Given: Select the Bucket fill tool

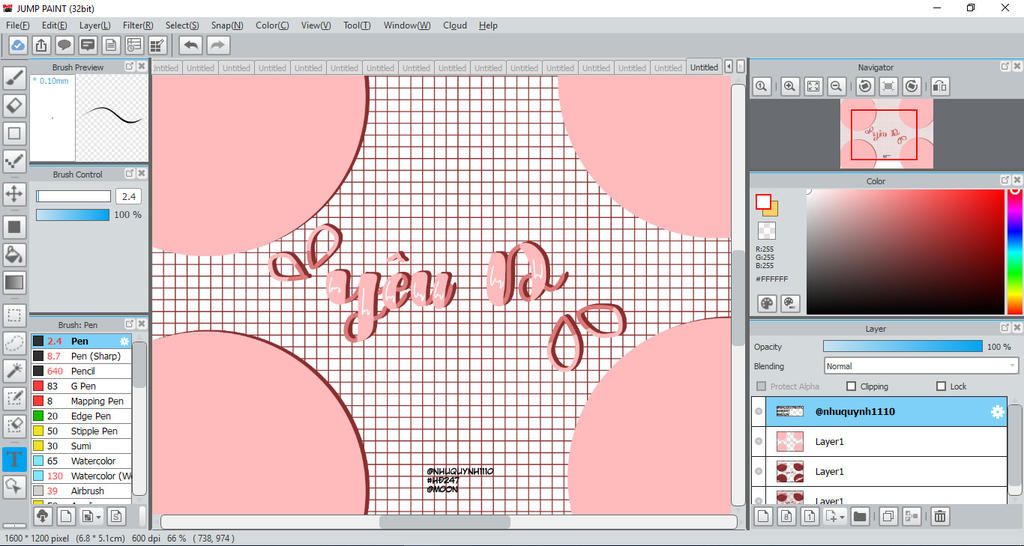Looking at the screenshot, I should point(14,255).
